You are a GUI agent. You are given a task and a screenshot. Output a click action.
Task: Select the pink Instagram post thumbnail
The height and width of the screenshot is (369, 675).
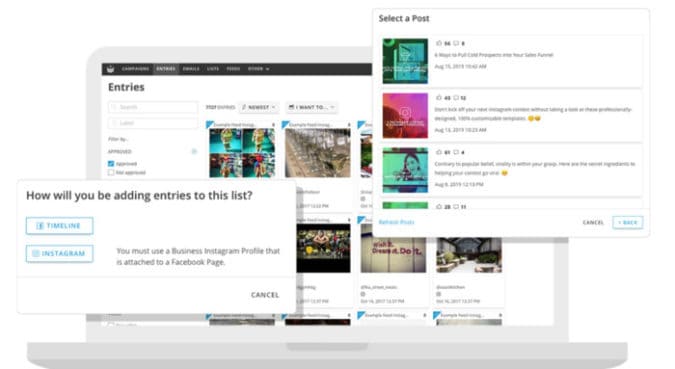[405, 115]
